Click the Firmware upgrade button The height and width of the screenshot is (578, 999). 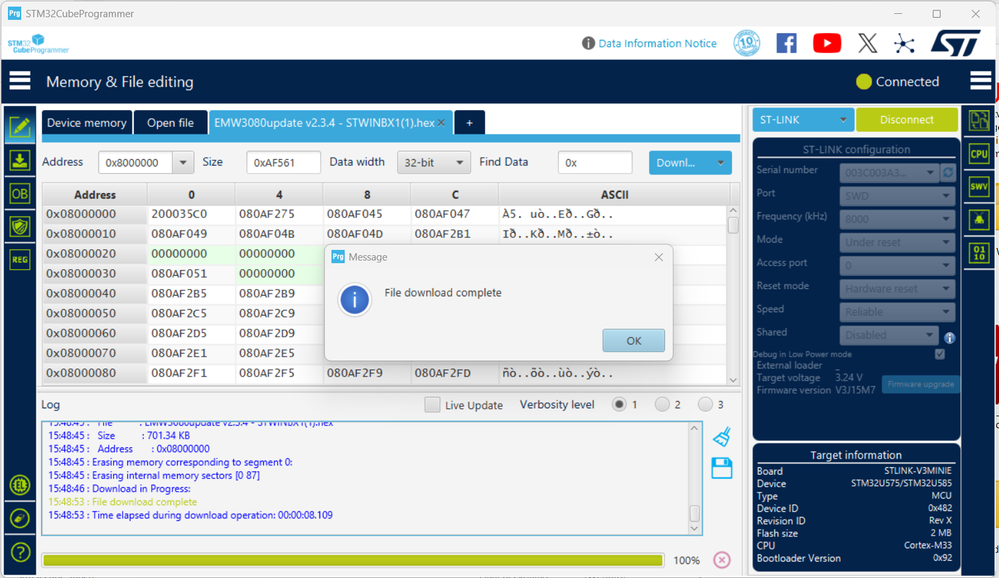coord(921,384)
